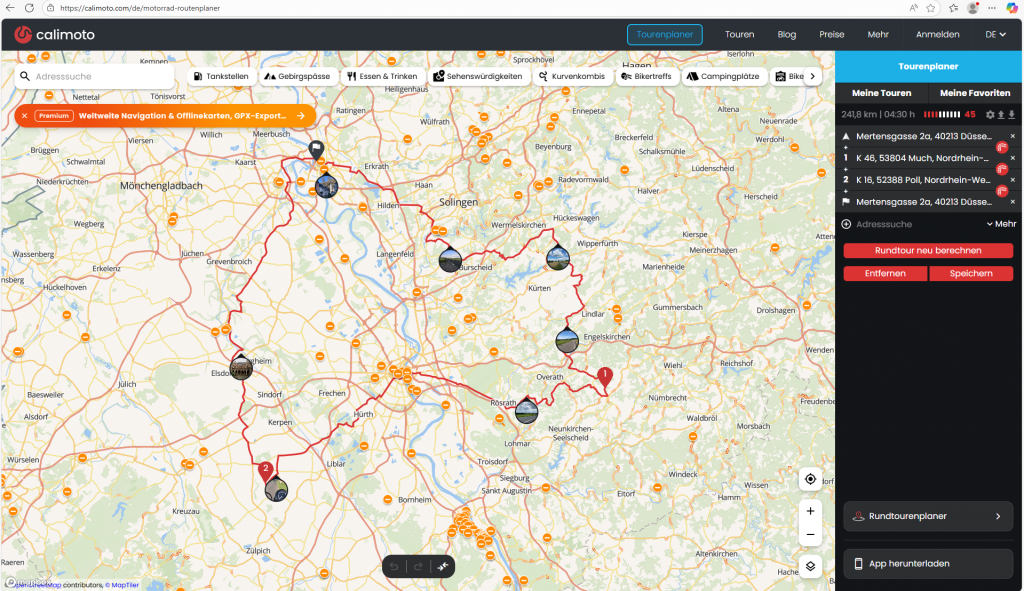
Task: Click the Speichern button
Action: [970, 273]
